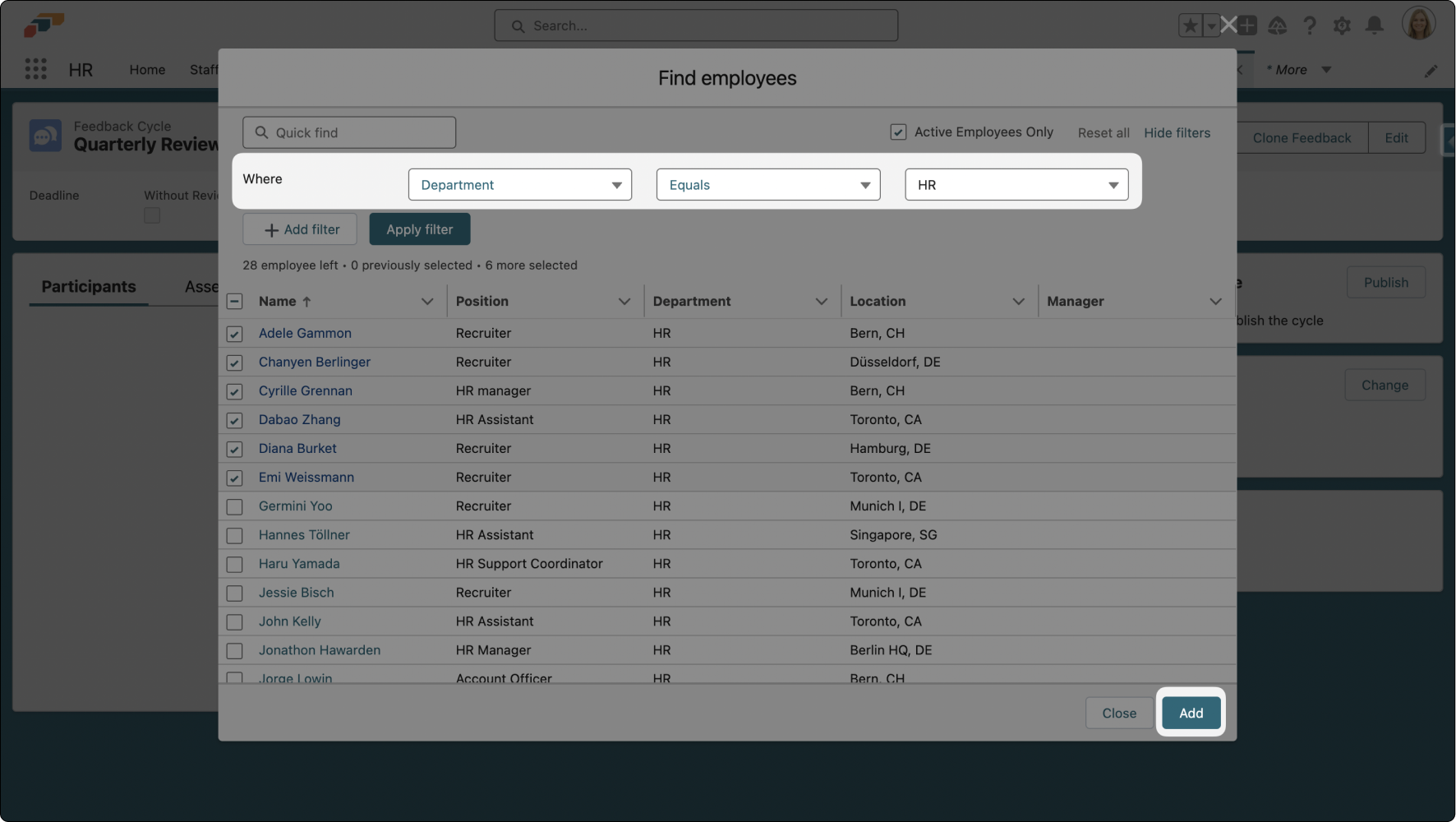Click the Hide filters link

click(x=1177, y=133)
